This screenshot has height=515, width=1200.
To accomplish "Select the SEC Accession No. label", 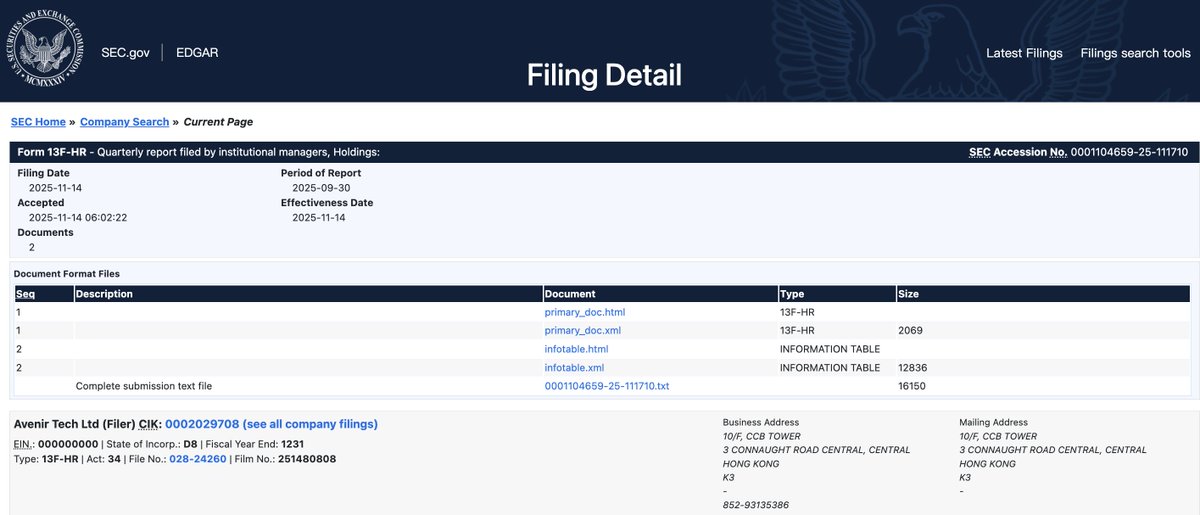I will pos(1018,152).
